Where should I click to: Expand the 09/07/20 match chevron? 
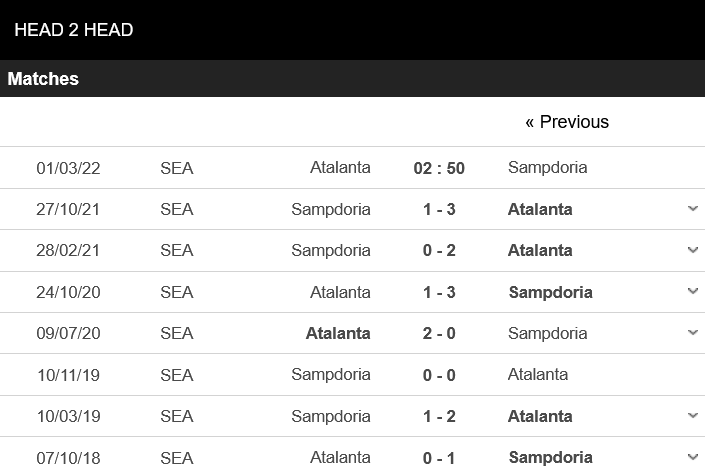pyautogui.click(x=693, y=333)
